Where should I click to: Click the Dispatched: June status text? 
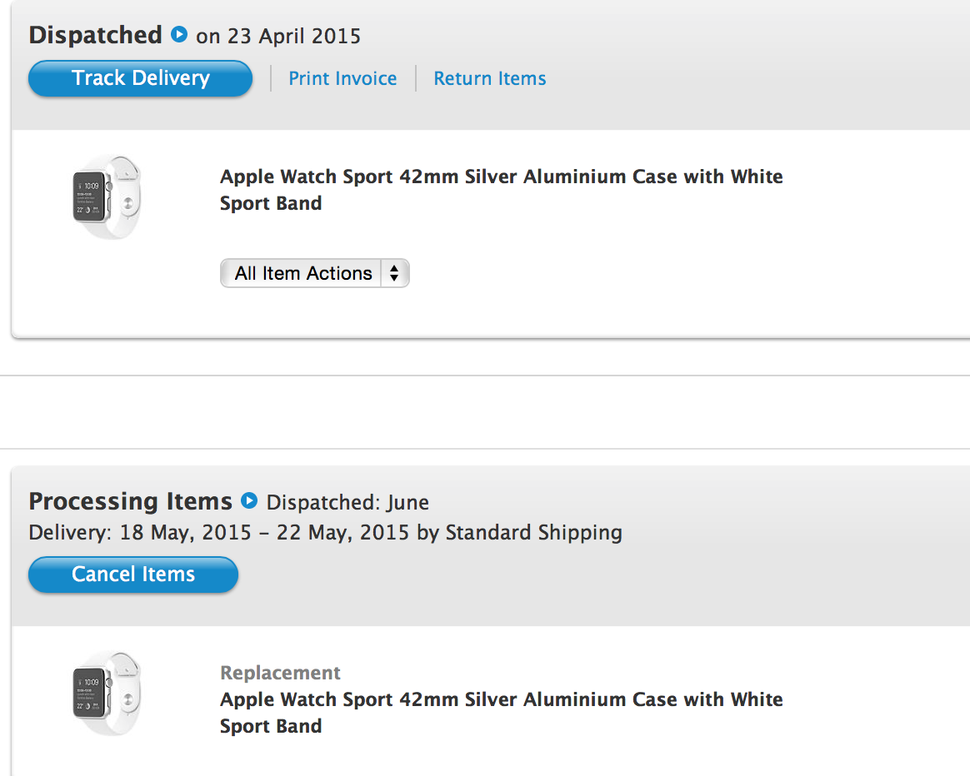(347, 503)
